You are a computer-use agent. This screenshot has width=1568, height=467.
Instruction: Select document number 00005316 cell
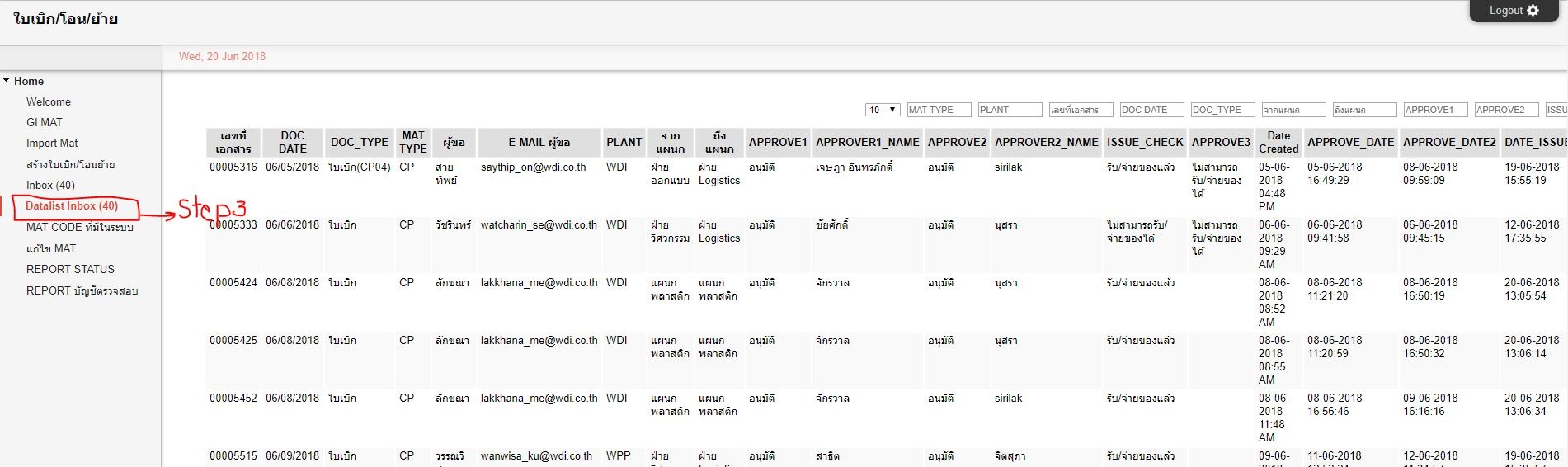(x=233, y=167)
